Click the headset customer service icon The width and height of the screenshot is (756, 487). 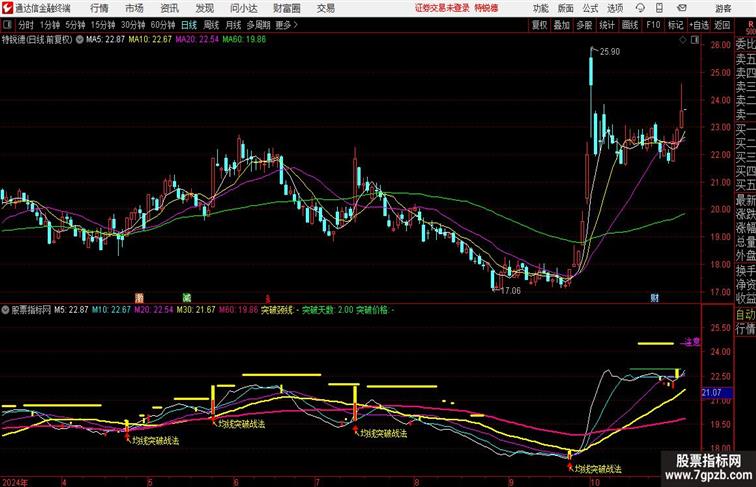pyautogui.click(x=640, y=8)
